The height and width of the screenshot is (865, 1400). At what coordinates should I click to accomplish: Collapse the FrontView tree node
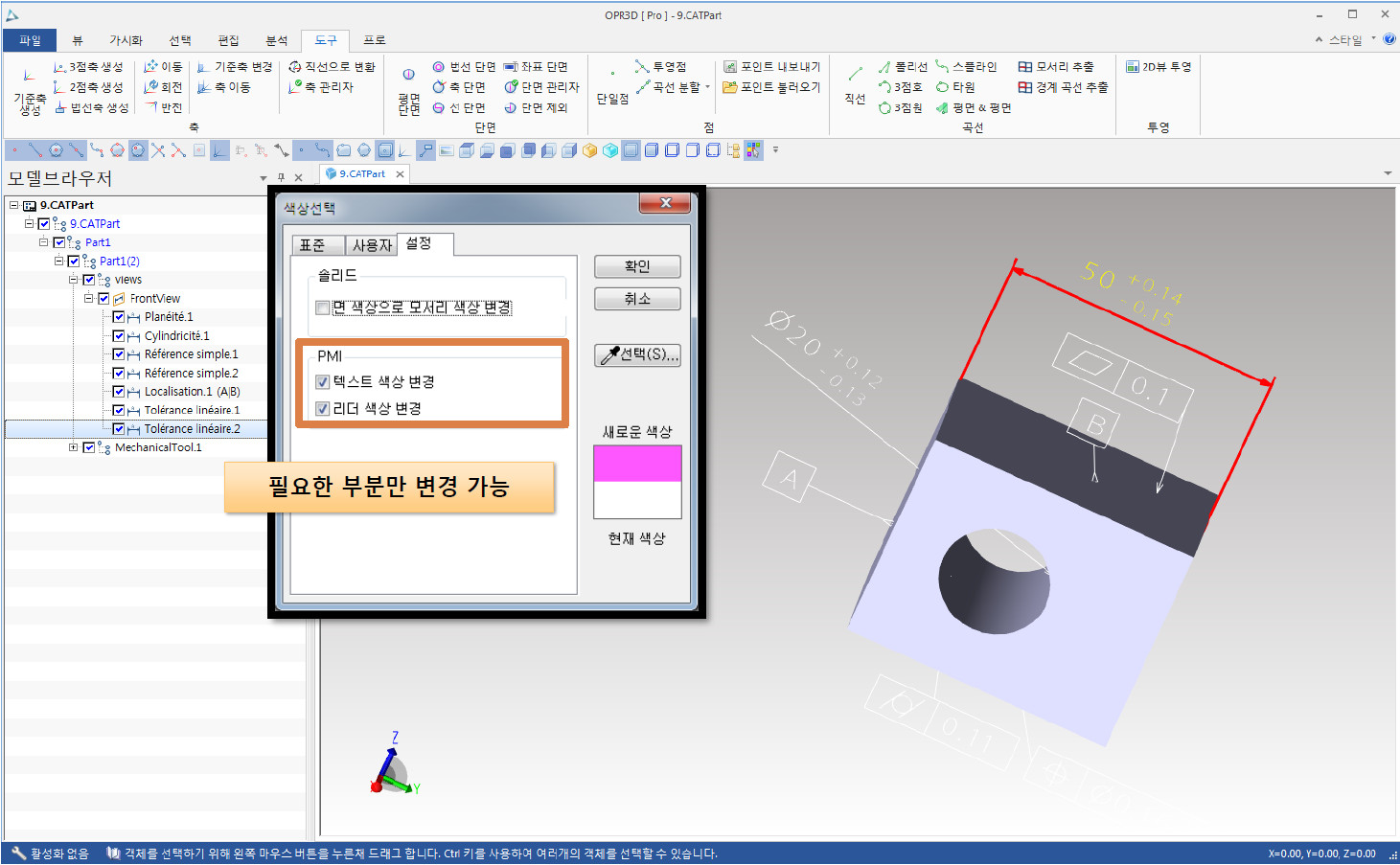click(x=88, y=299)
